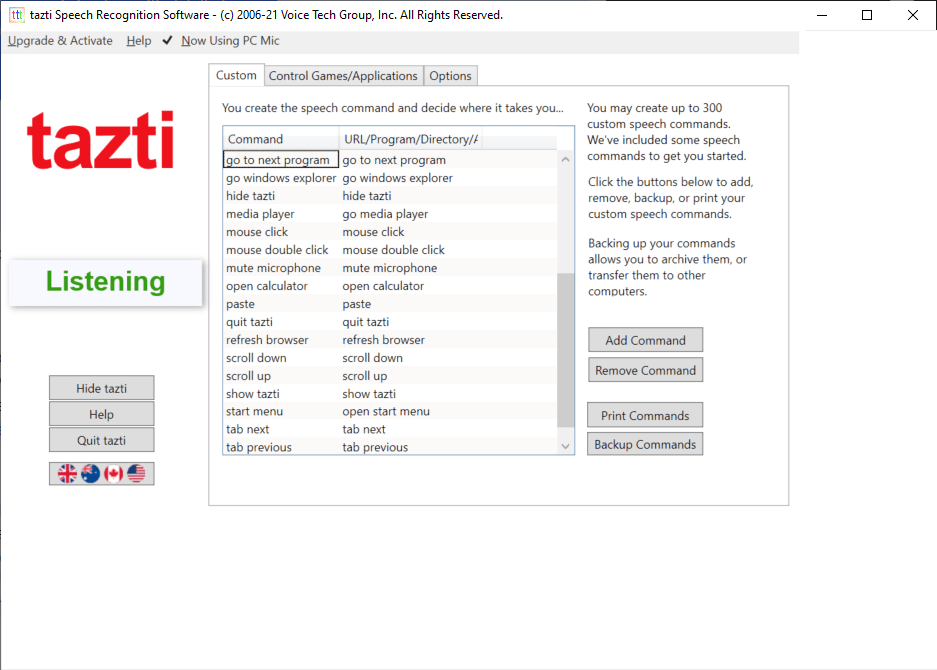Click the Print Commands button
The image size is (937, 670).
[645, 415]
